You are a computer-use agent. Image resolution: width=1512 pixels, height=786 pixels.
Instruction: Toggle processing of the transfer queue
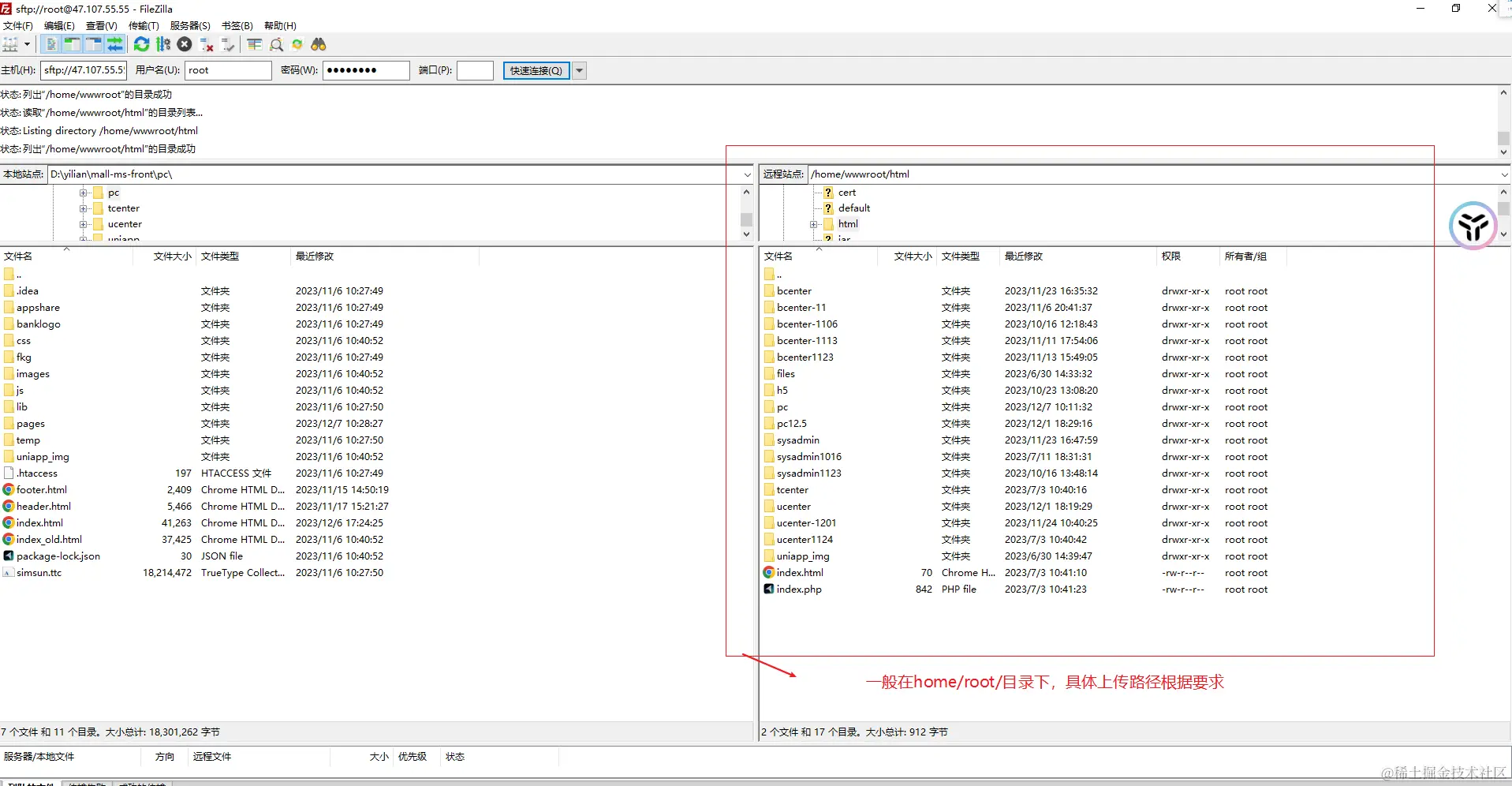tap(163, 44)
